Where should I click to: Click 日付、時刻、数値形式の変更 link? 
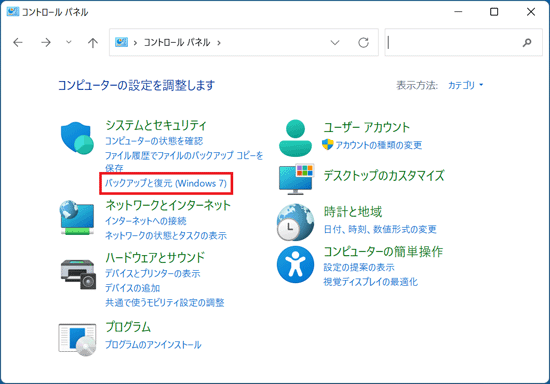click(380, 229)
